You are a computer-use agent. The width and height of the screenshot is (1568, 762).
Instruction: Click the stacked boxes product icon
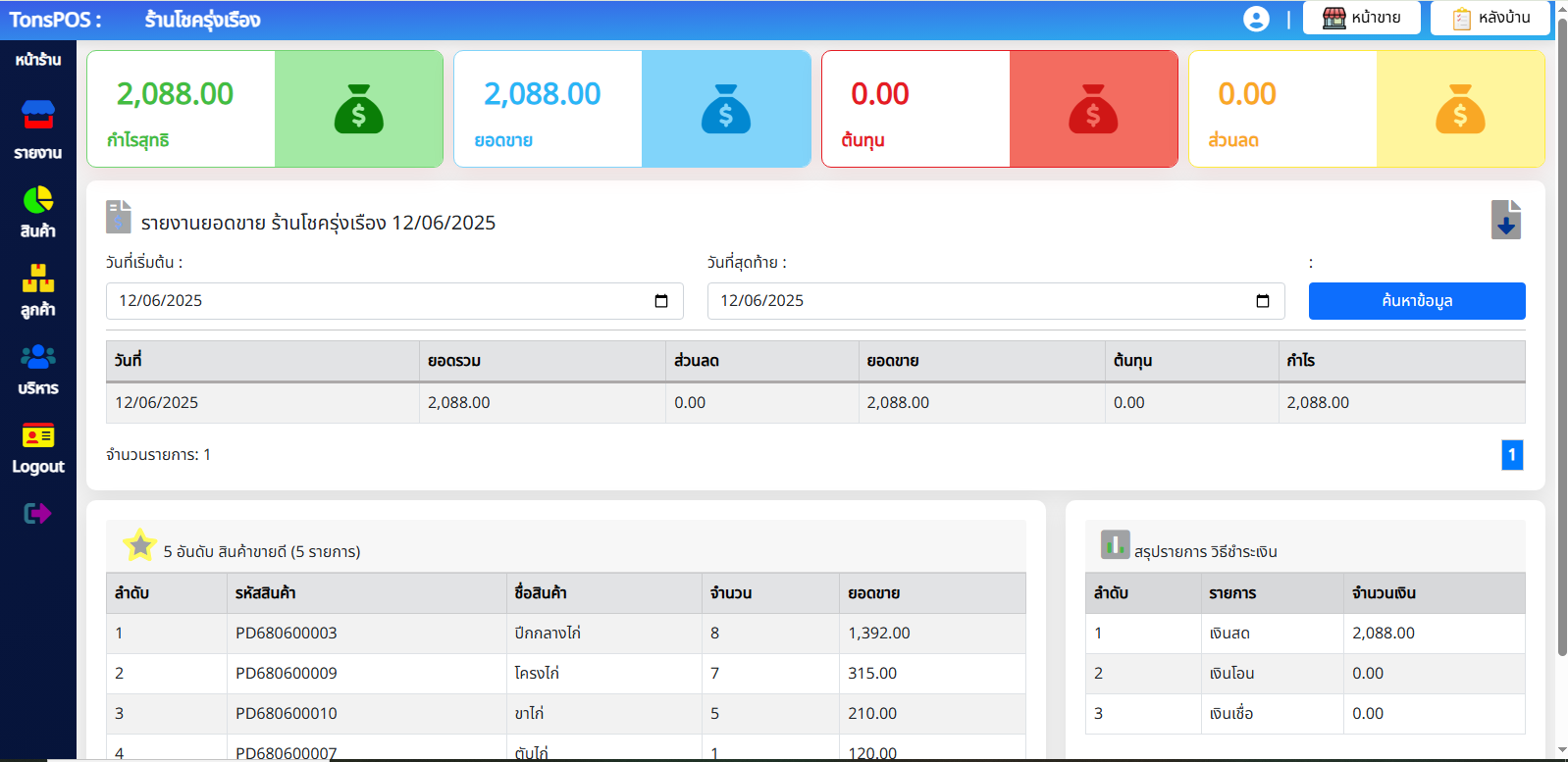point(38,279)
